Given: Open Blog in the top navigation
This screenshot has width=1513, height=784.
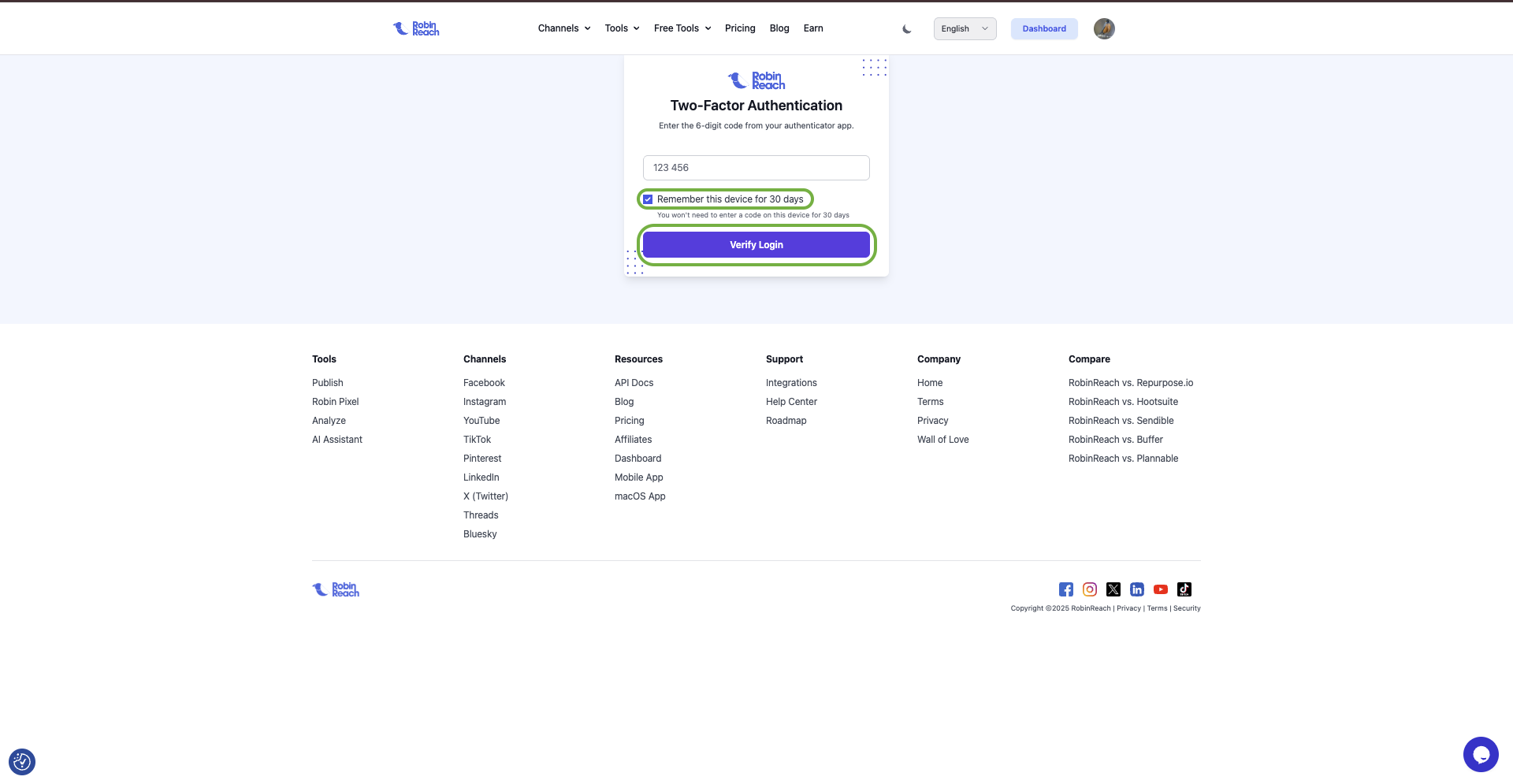Looking at the screenshot, I should point(779,28).
